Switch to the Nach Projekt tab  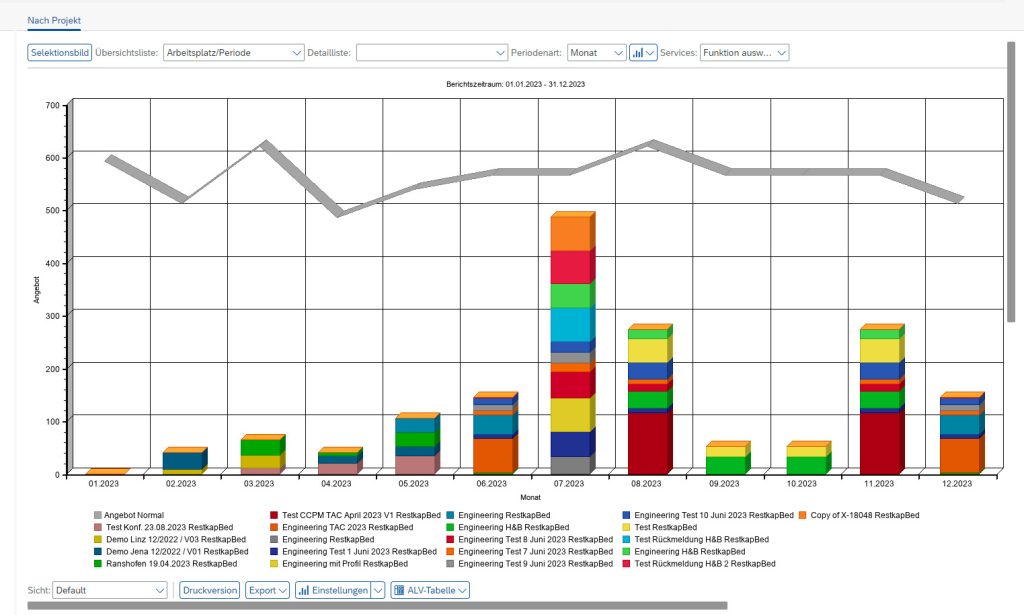point(55,20)
